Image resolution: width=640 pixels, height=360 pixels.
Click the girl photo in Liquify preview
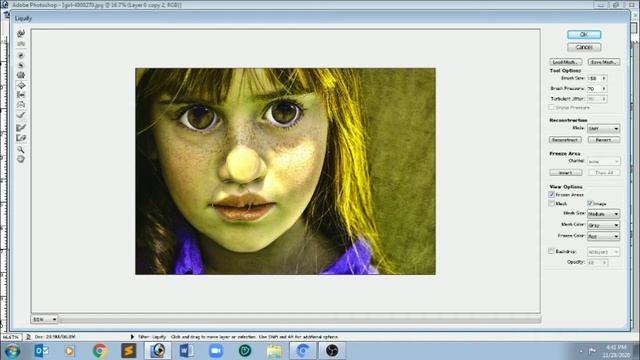[285, 171]
